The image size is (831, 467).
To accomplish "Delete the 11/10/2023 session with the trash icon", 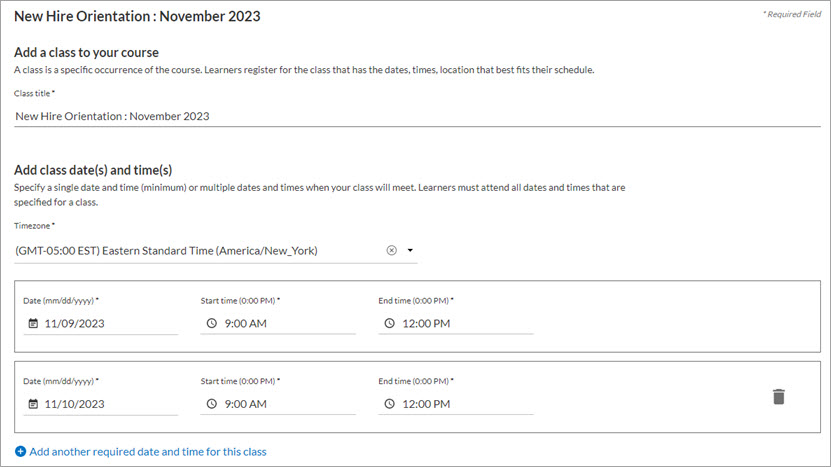I will point(779,396).
